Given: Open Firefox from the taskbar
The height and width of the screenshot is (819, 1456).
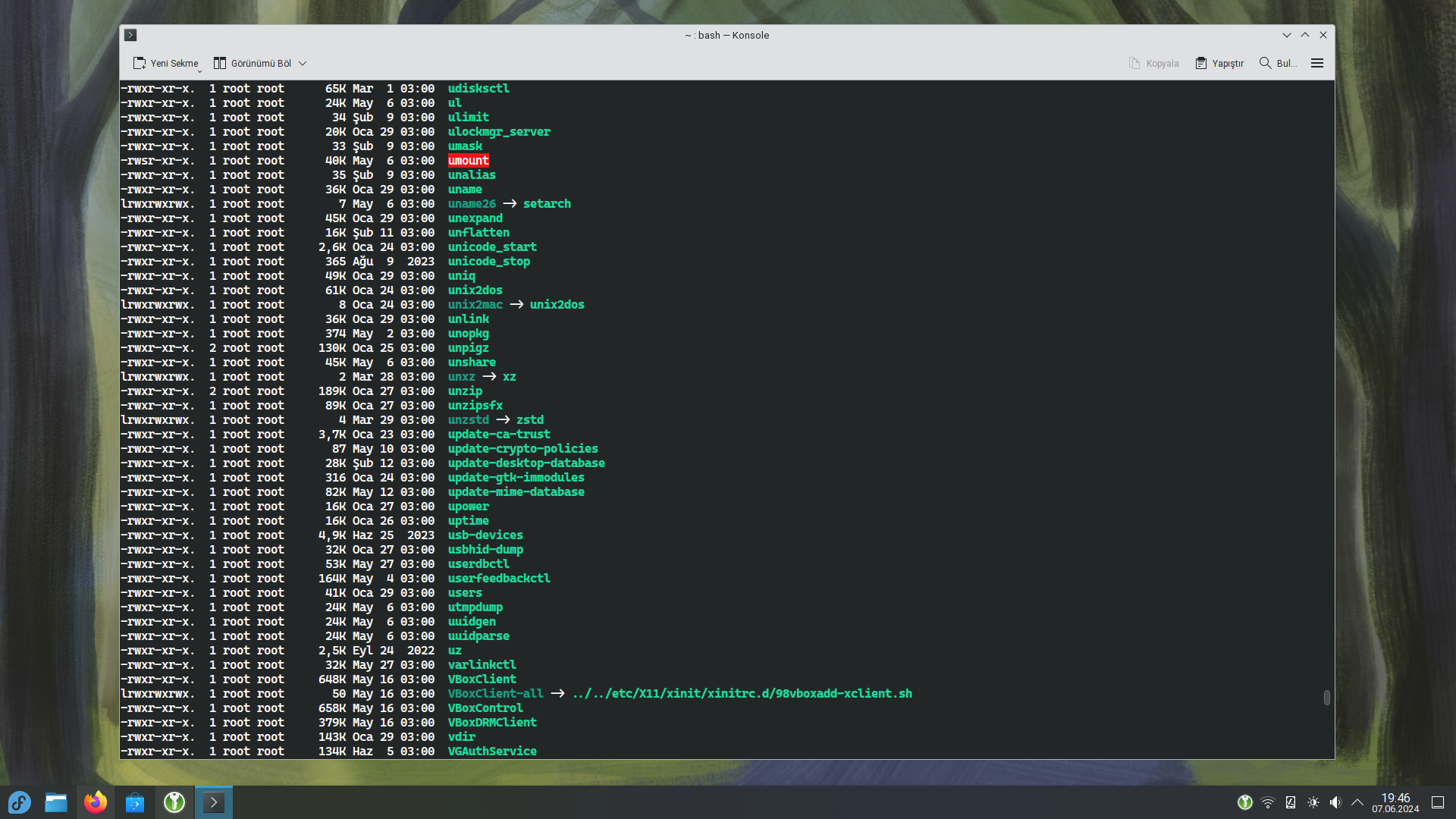Looking at the screenshot, I should click(96, 802).
